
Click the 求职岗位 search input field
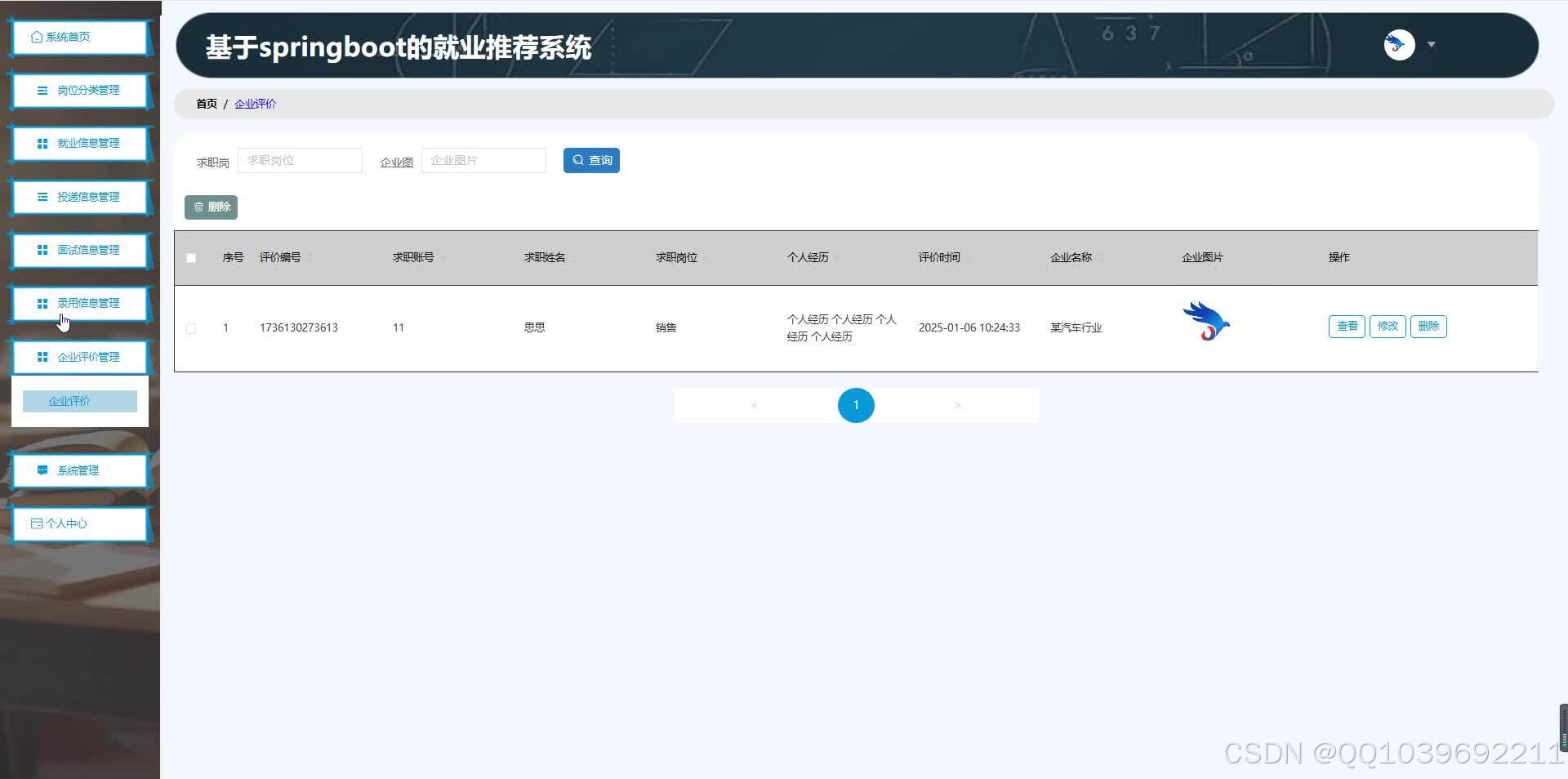click(299, 160)
